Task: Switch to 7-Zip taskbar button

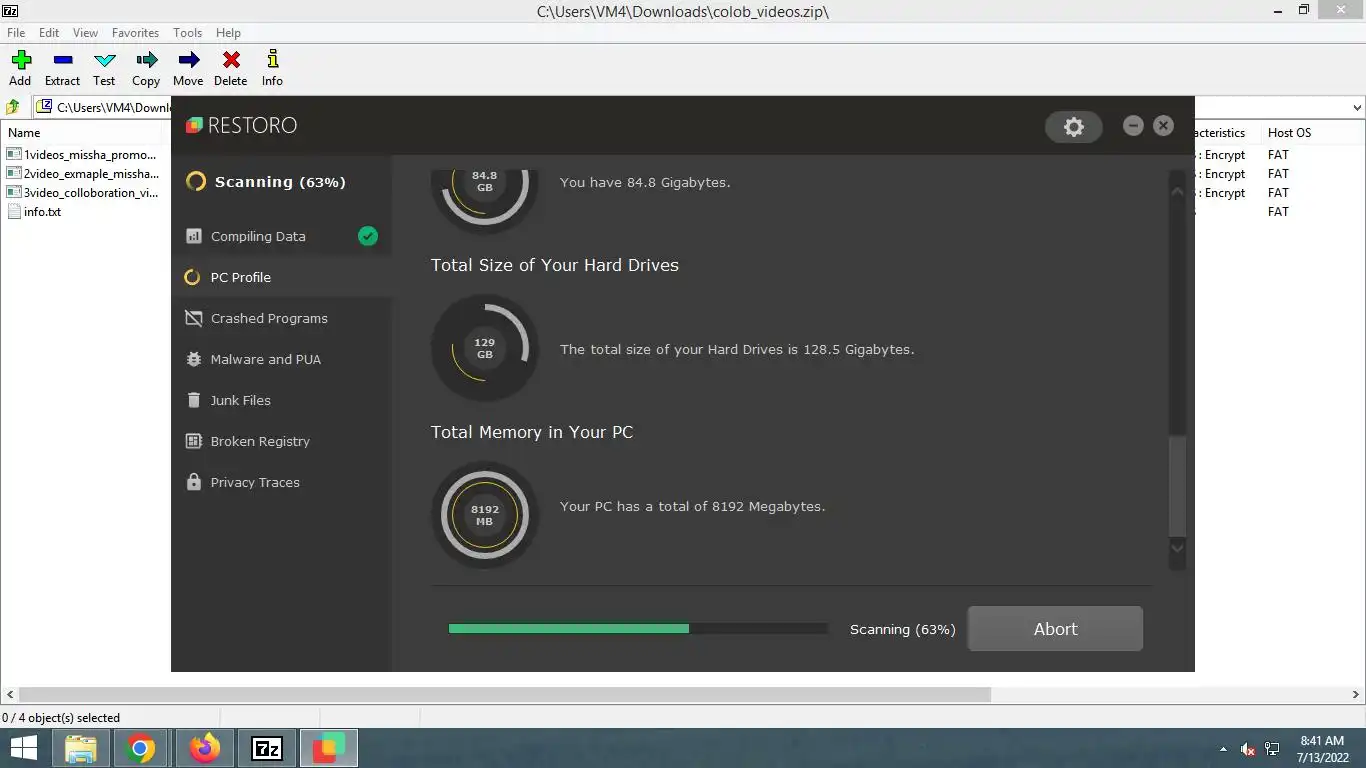Action: (x=267, y=748)
